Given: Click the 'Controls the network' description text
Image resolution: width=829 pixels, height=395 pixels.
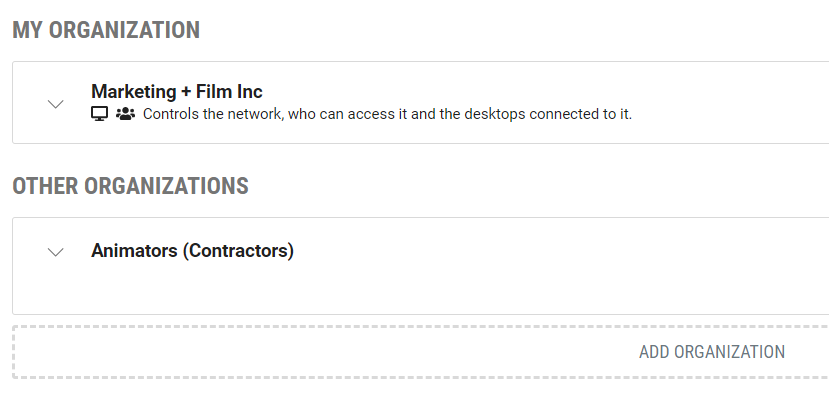Looking at the screenshot, I should (x=388, y=114).
